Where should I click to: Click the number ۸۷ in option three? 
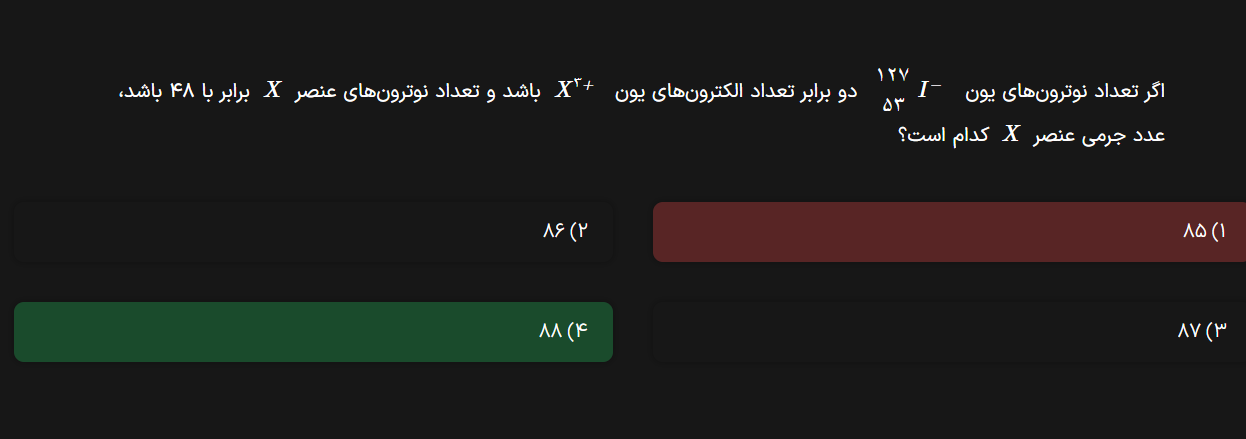click(1187, 331)
